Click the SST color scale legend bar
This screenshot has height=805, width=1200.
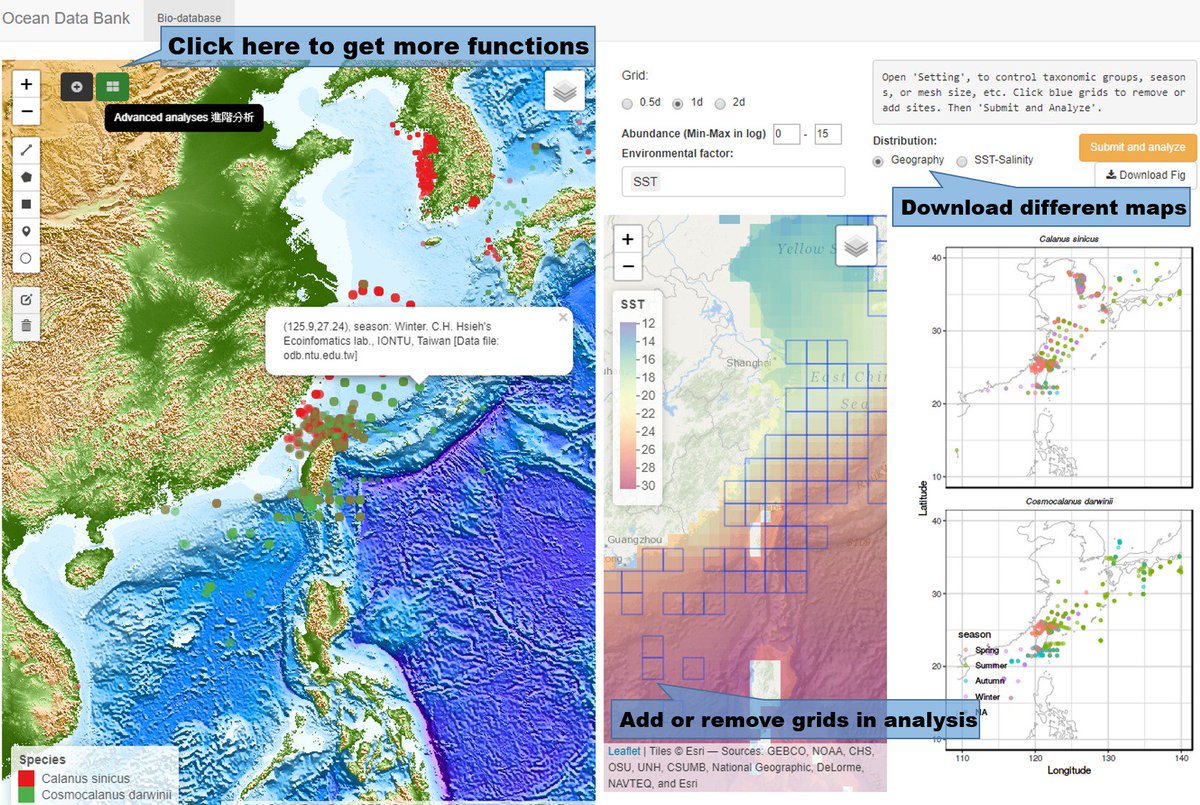(626, 403)
